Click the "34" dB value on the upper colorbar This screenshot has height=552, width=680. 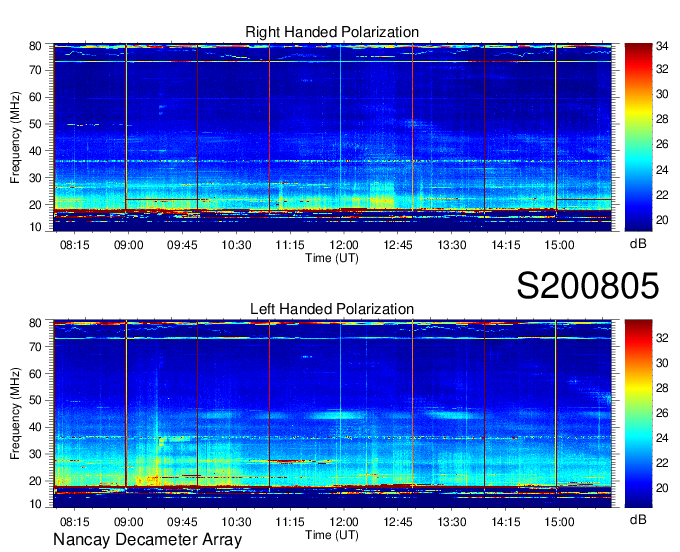click(662, 46)
